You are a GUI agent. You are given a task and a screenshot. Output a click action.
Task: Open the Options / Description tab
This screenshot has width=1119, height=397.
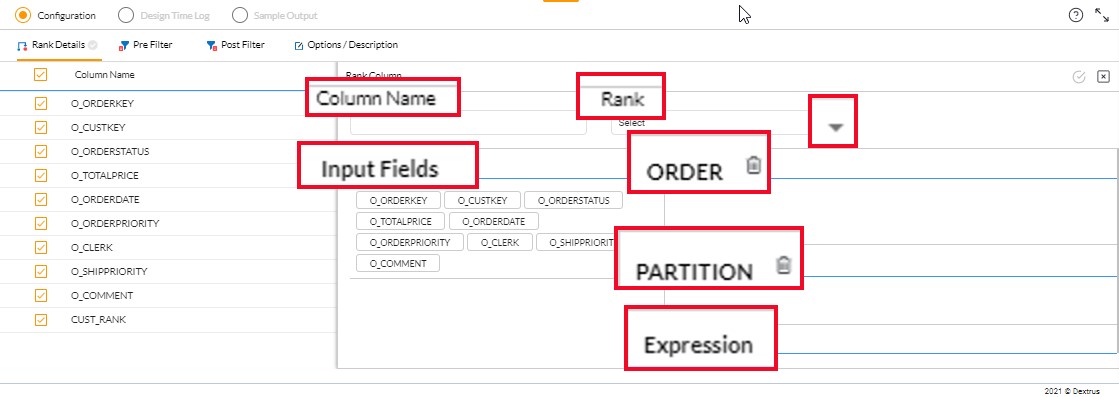pyautogui.click(x=346, y=45)
